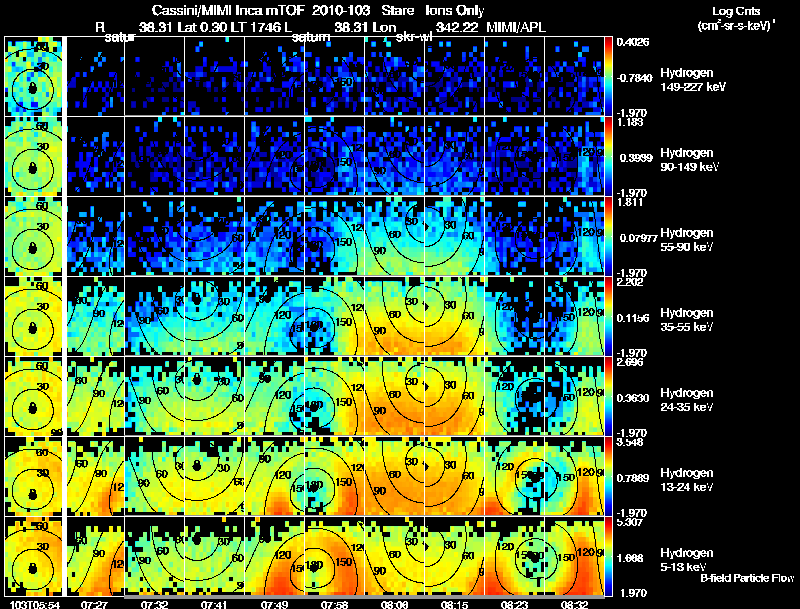Click the 07:27 time label

pos(94,604)
